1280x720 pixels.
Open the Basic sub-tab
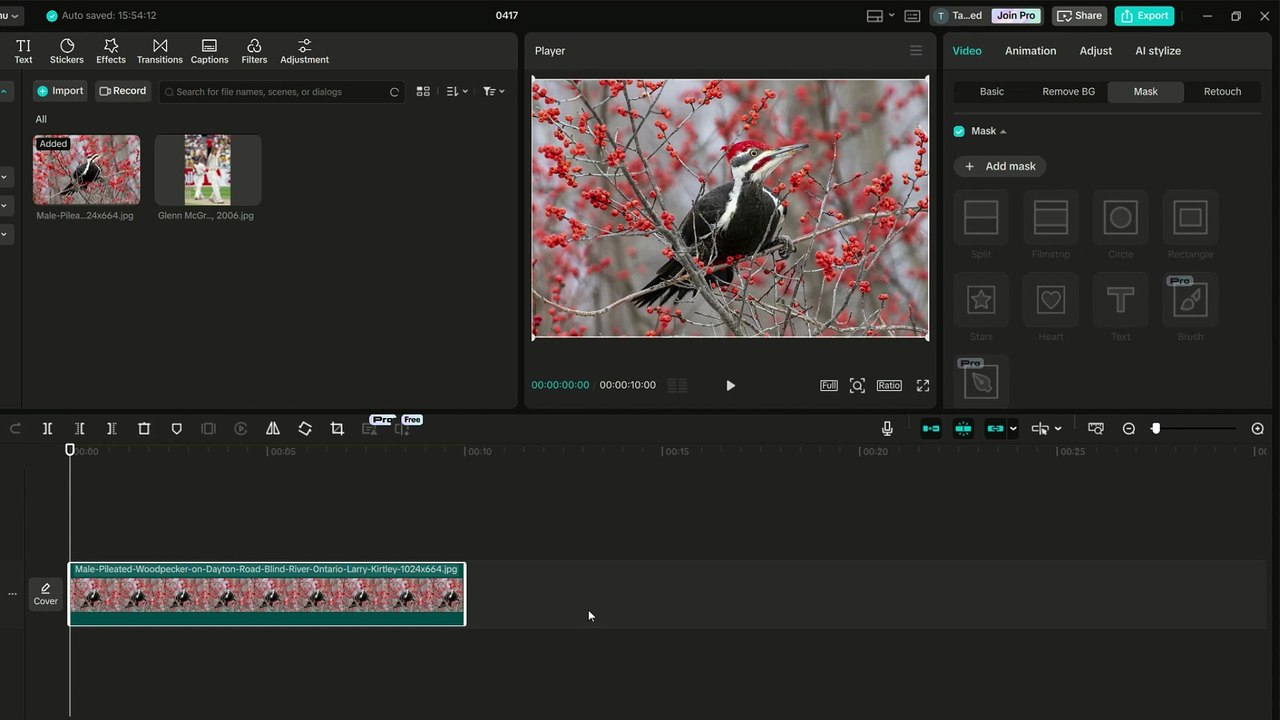[992, 91]
